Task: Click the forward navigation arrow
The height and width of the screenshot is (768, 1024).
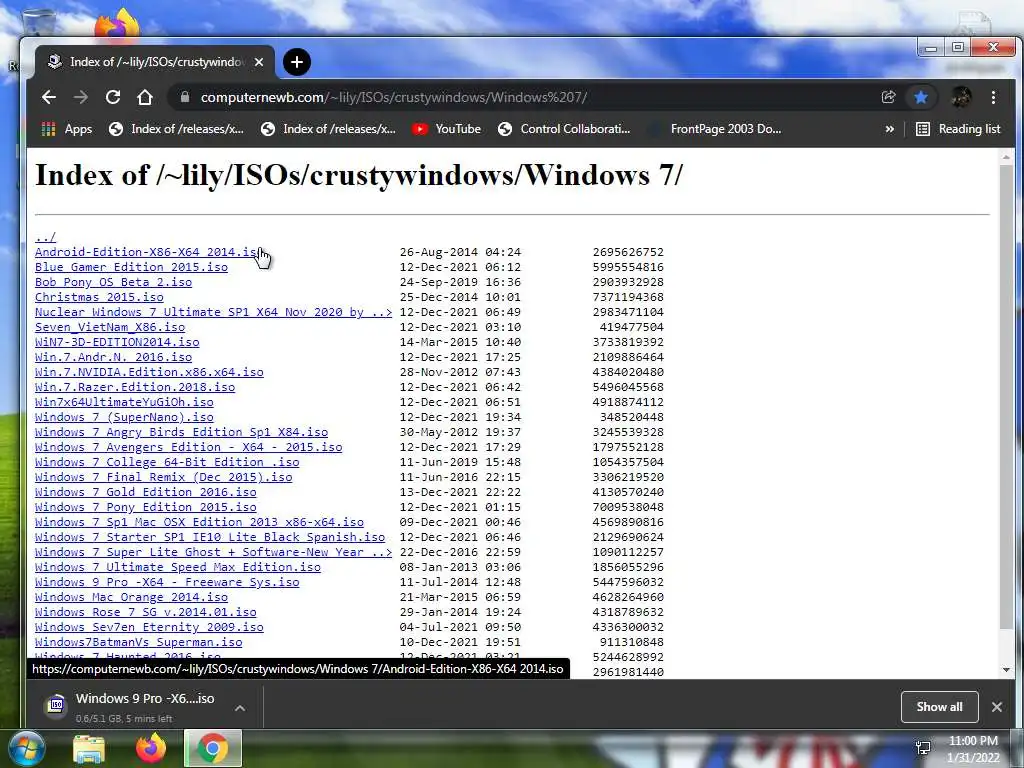Action: (x=81, y=97)
